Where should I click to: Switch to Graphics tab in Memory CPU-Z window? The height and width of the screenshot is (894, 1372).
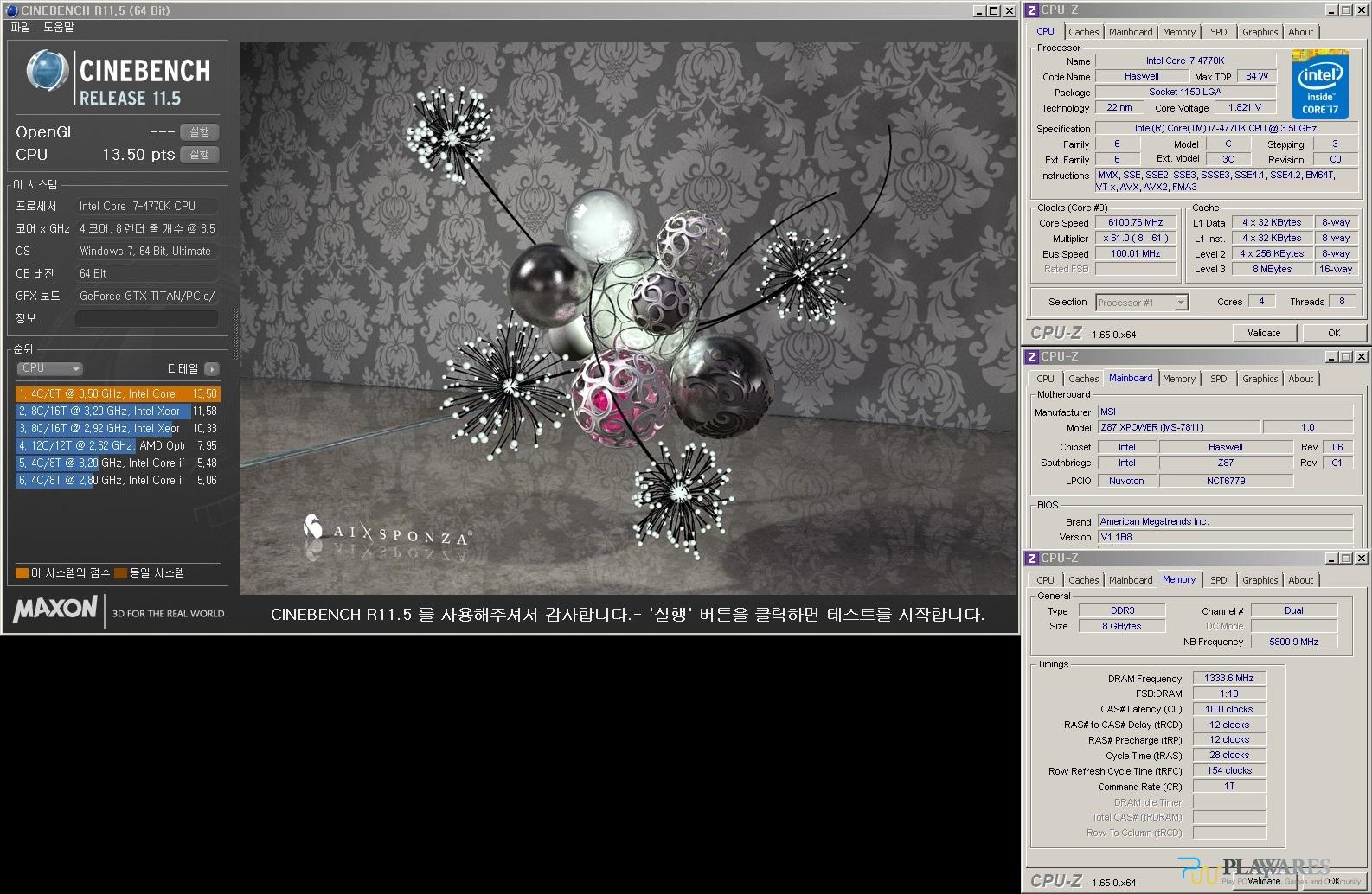[1260, 580]
